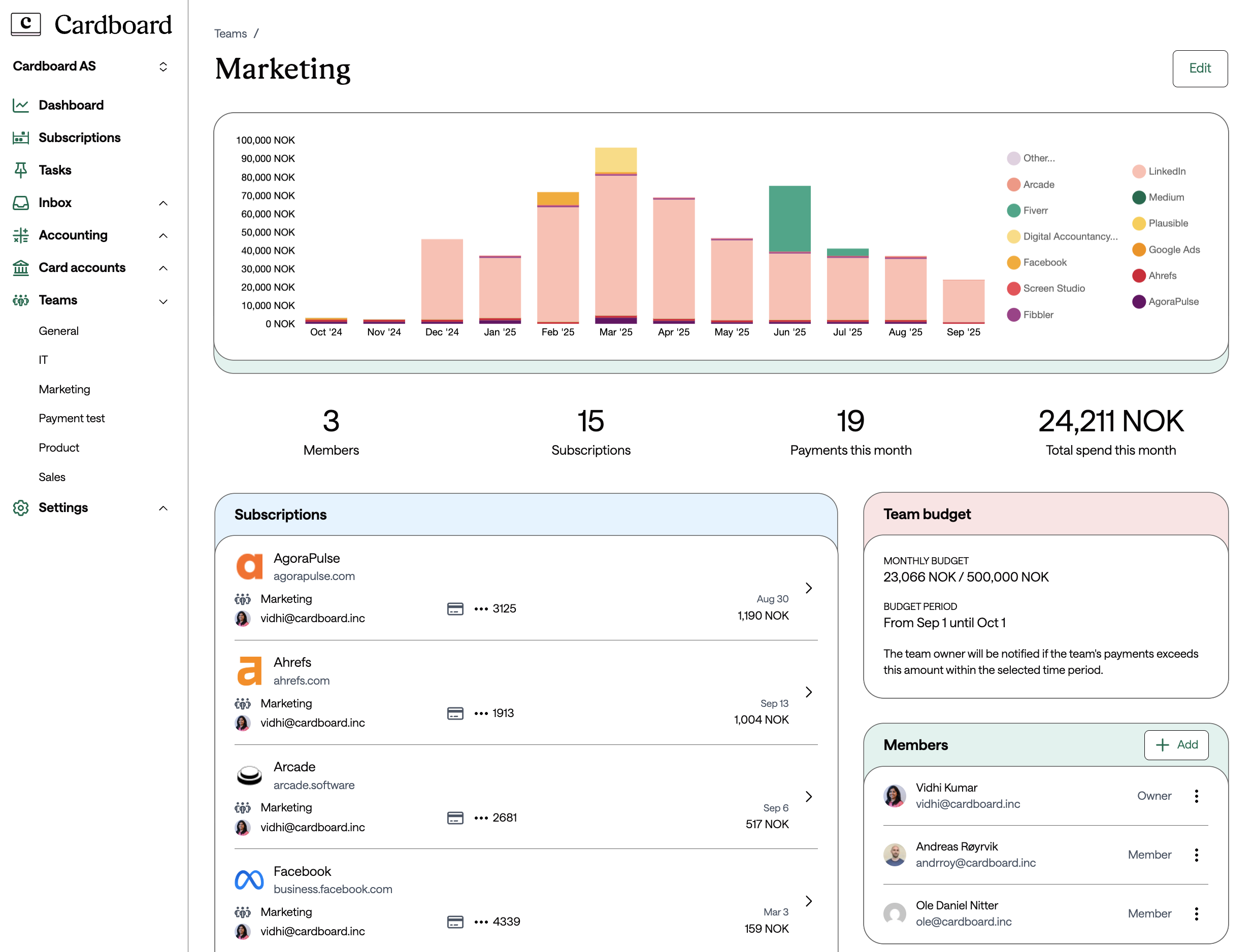Open the Product team page

[x=59, y=448]
